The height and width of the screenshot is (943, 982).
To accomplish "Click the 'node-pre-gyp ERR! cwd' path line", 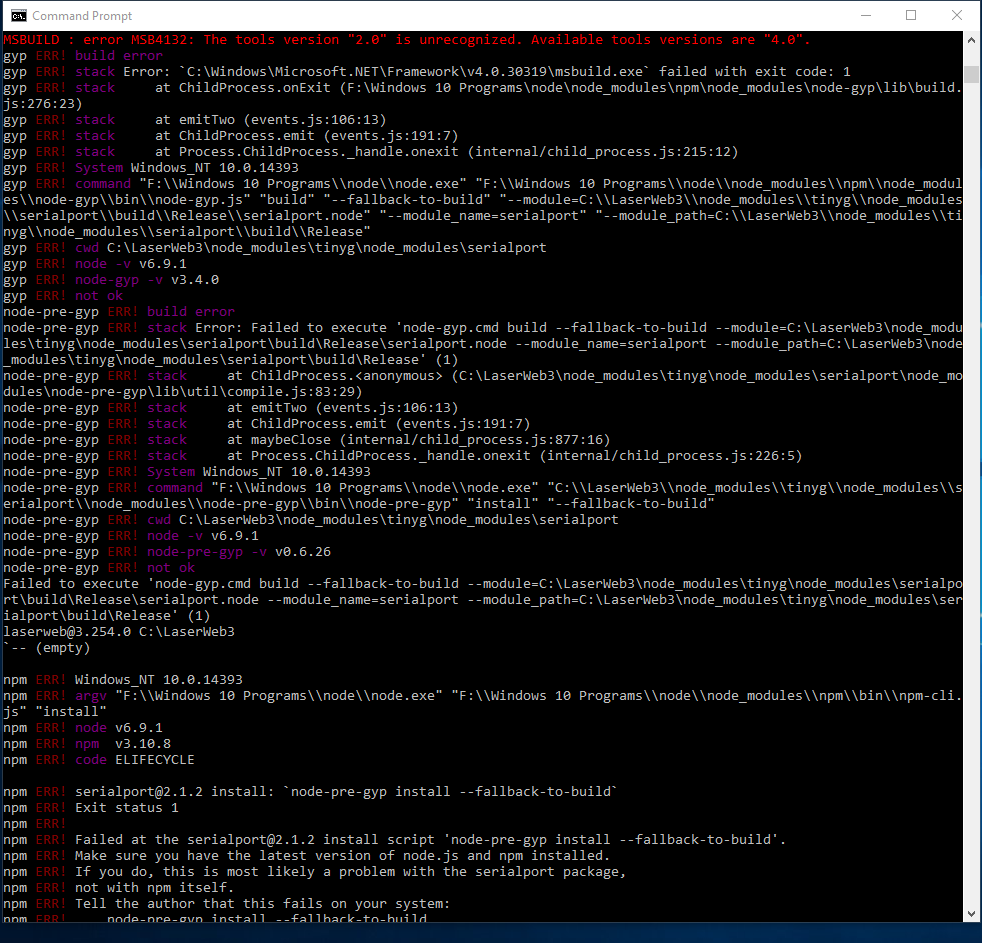I will click(311, 520).
